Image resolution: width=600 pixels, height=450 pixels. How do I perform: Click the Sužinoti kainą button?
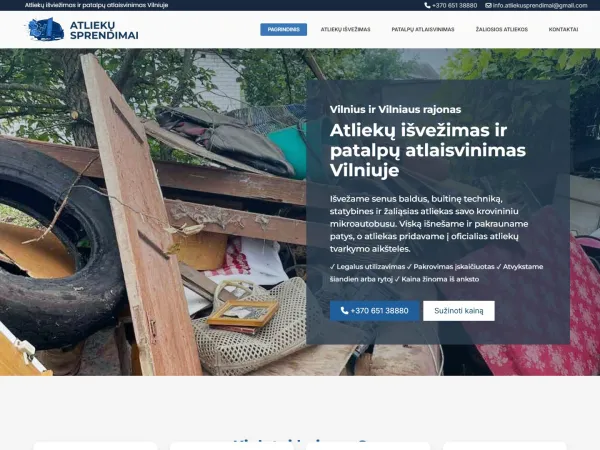coord(458,311)
